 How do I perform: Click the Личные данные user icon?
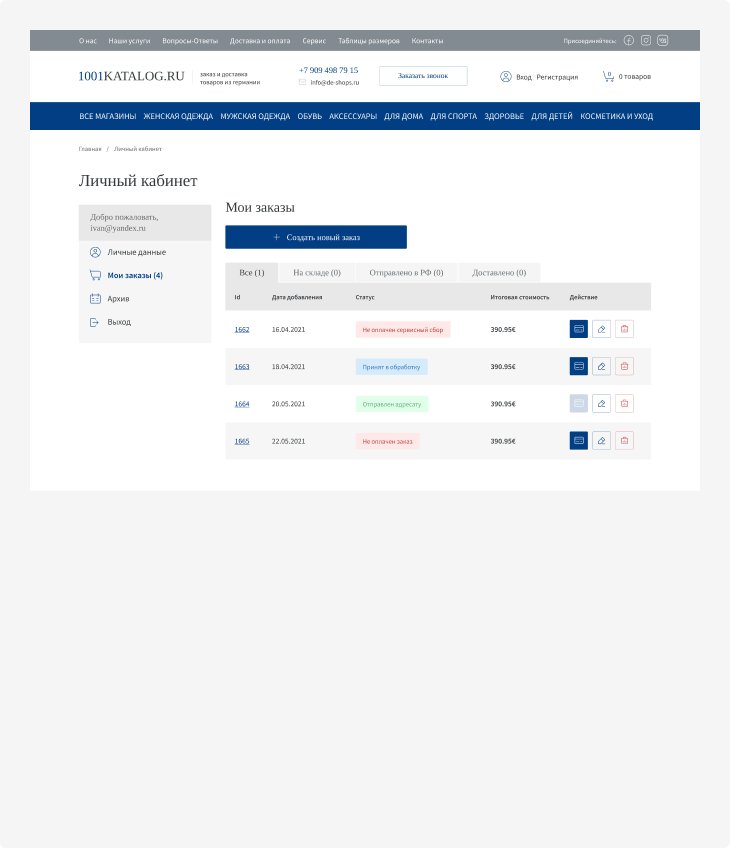(x=95, y=252)
